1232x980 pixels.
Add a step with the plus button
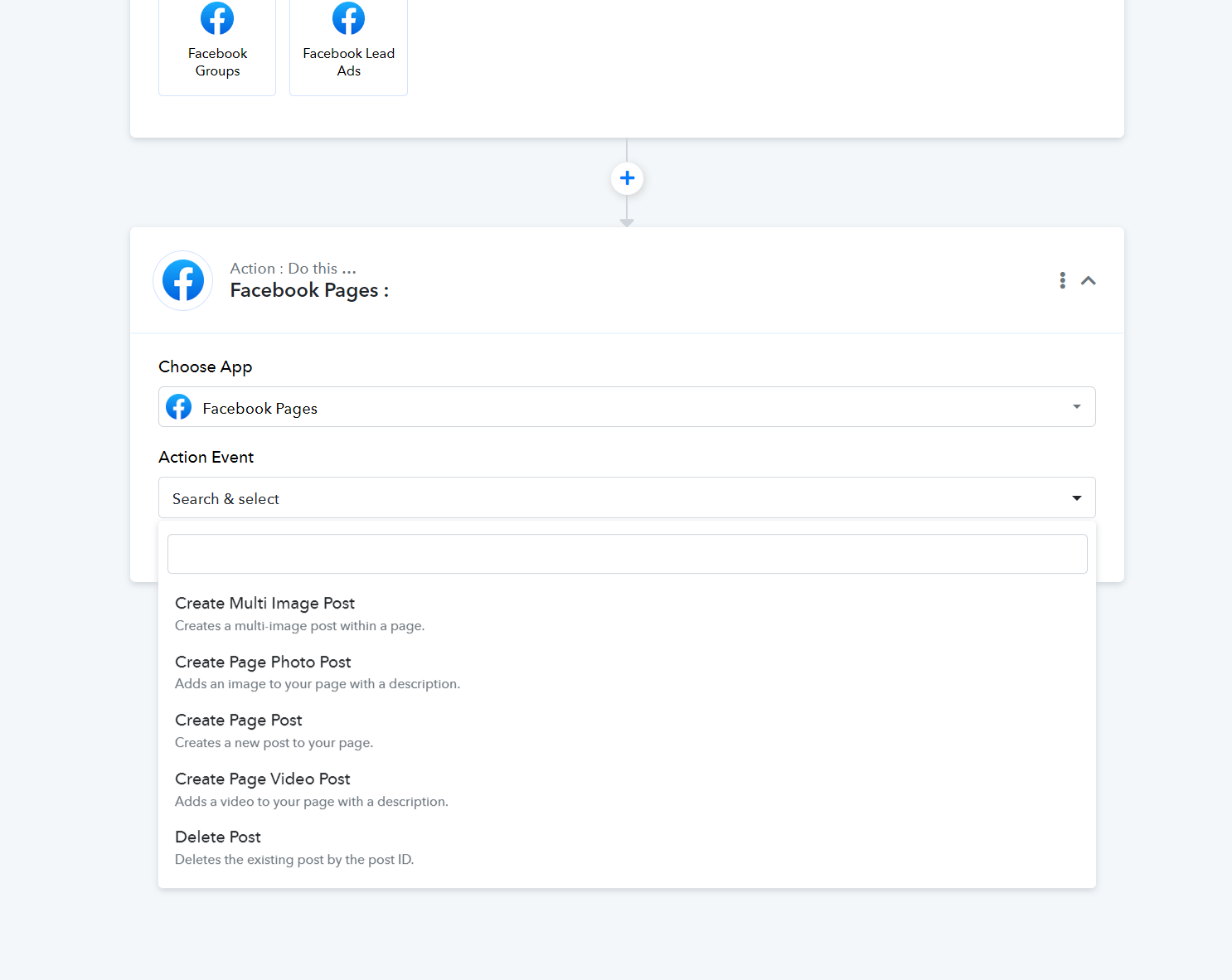pos(628,178)
